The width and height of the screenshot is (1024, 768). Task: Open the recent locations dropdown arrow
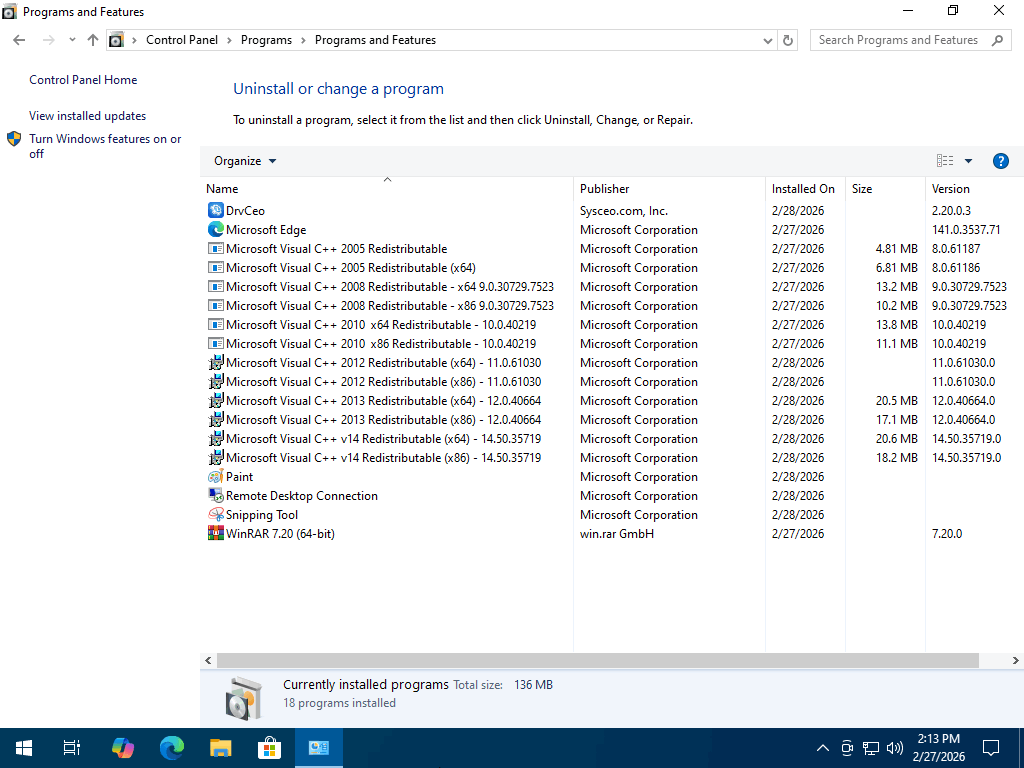[x=72, y=40]
